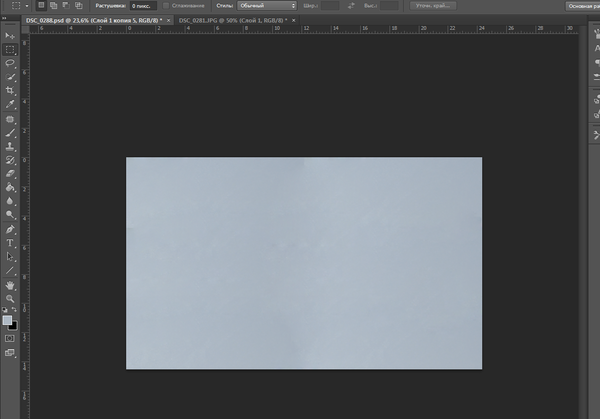
Task: Select the Pen tool
Action: tap(10, 229)
